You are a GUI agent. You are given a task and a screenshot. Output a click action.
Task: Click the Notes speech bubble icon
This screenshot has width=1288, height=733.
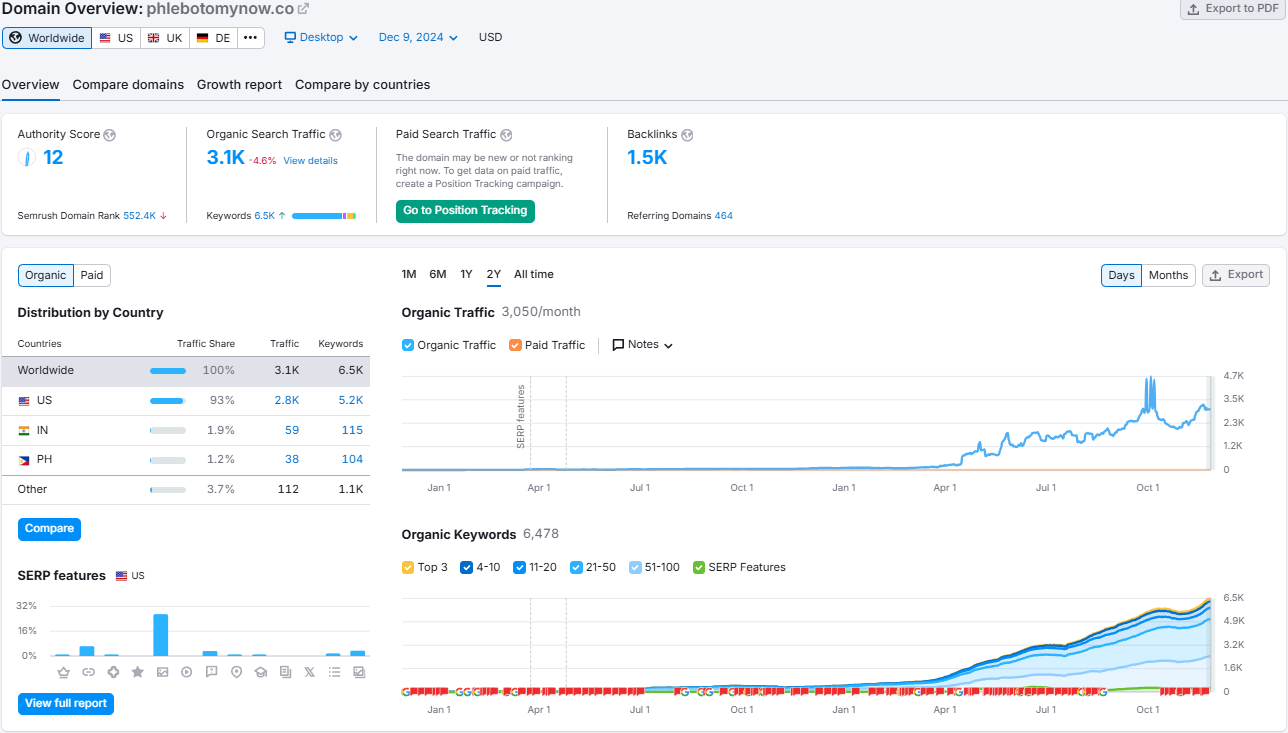(618, 345)
